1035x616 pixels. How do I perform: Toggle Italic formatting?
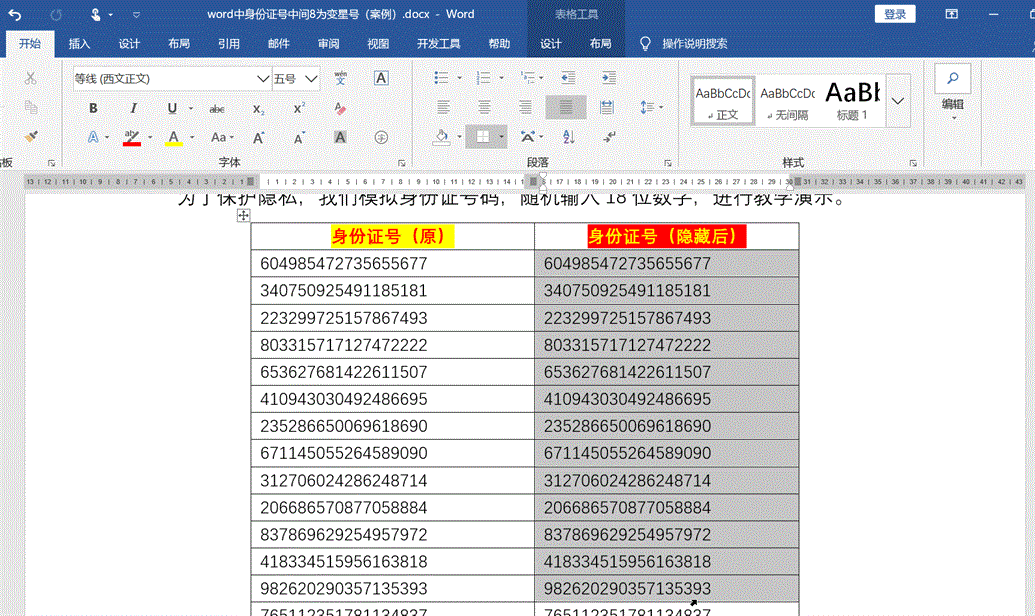point(133,108)
